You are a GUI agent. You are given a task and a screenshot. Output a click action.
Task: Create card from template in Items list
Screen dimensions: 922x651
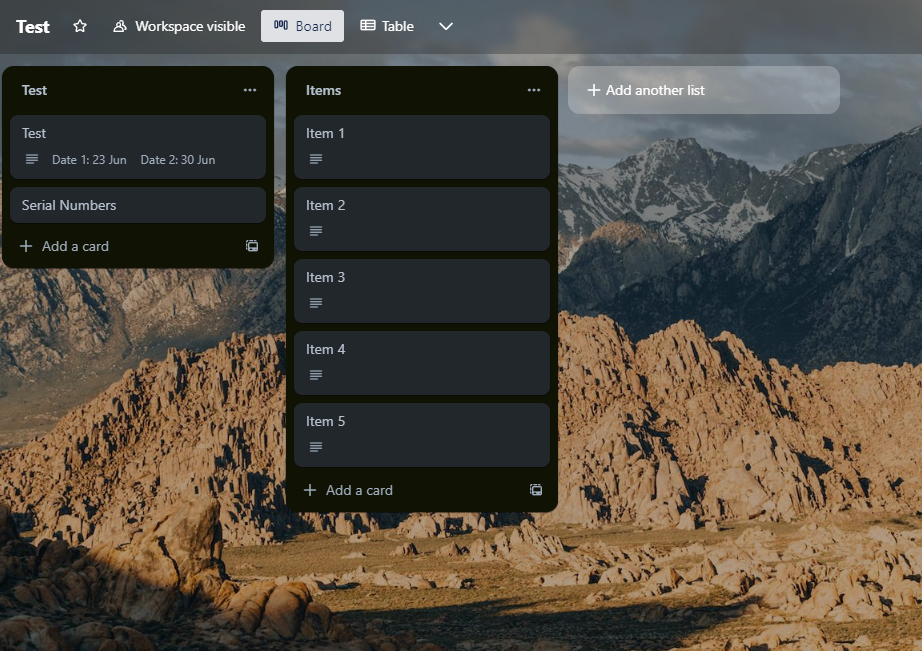pyautogui.click(x=536, y=490)
